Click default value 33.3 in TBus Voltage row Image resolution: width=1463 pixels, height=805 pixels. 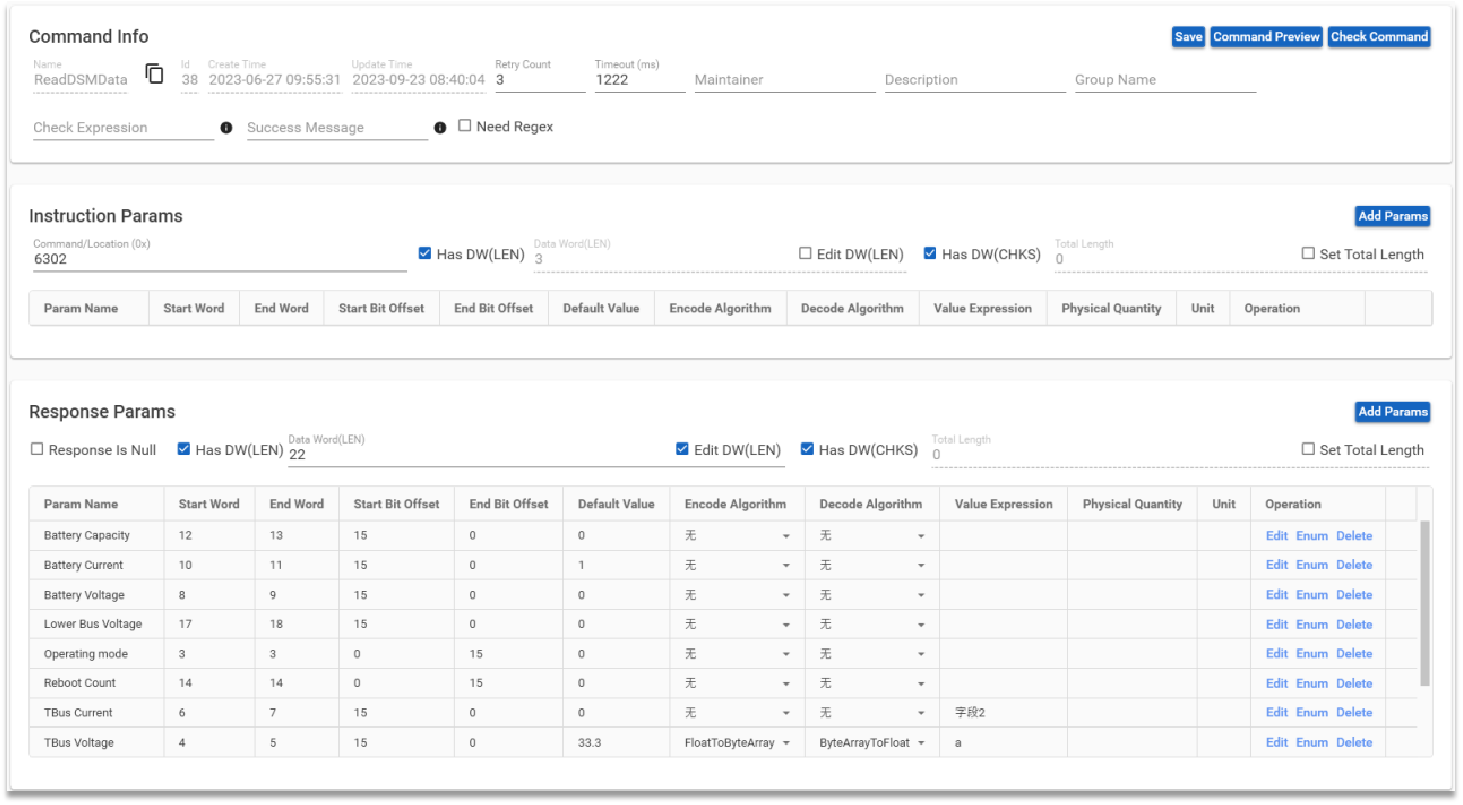pyautogui.click(x=589, y=743)
